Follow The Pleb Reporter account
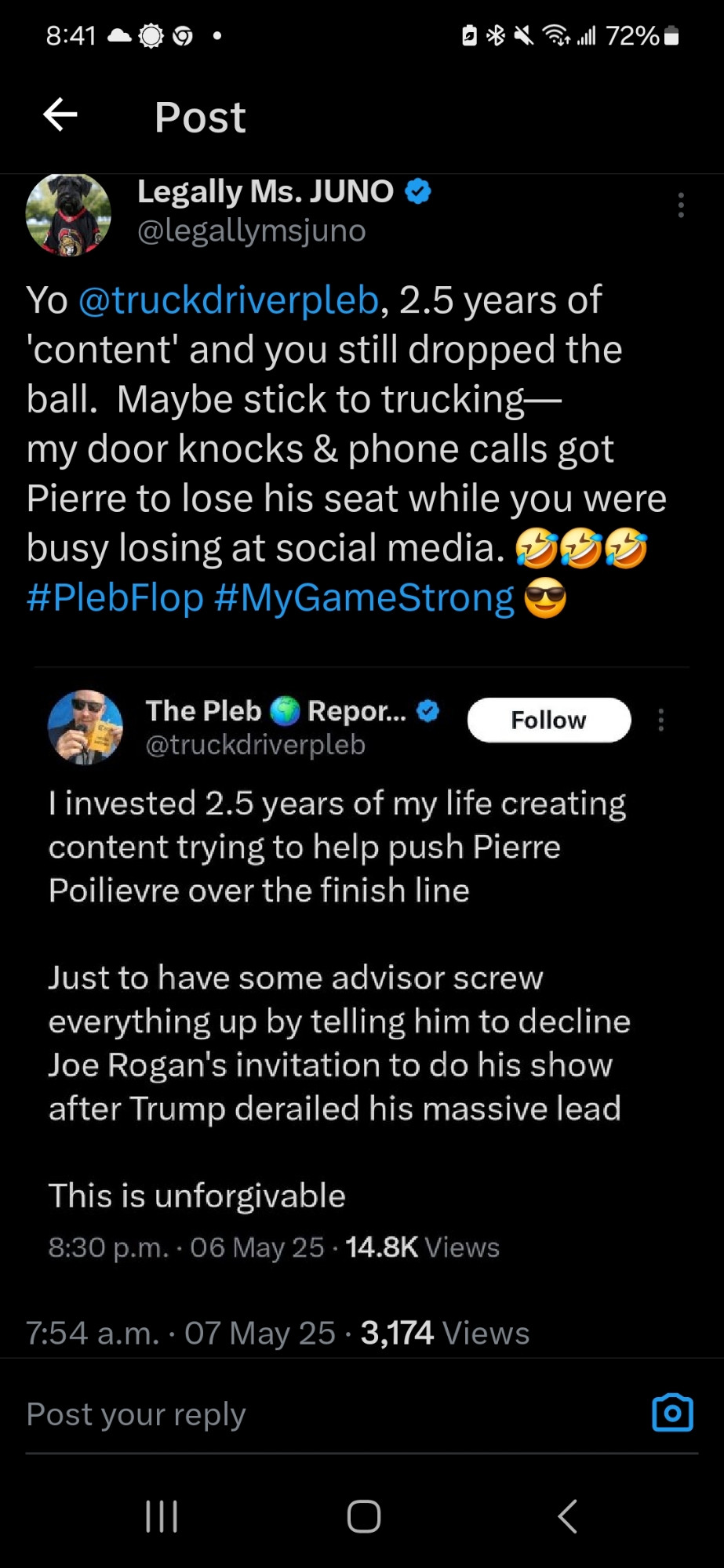 point(549,720)
